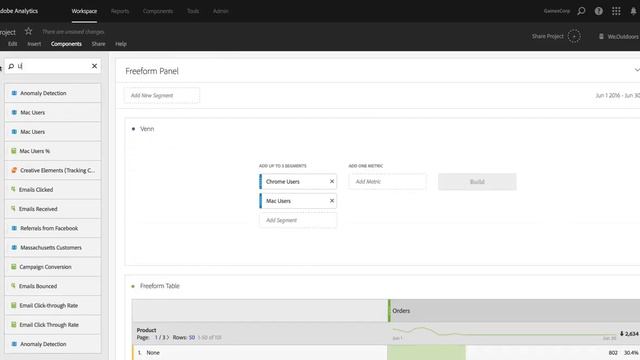640x360 pixels.
Task: Click Email Click-through Rate calculator icon
Action: click(13, 305)
